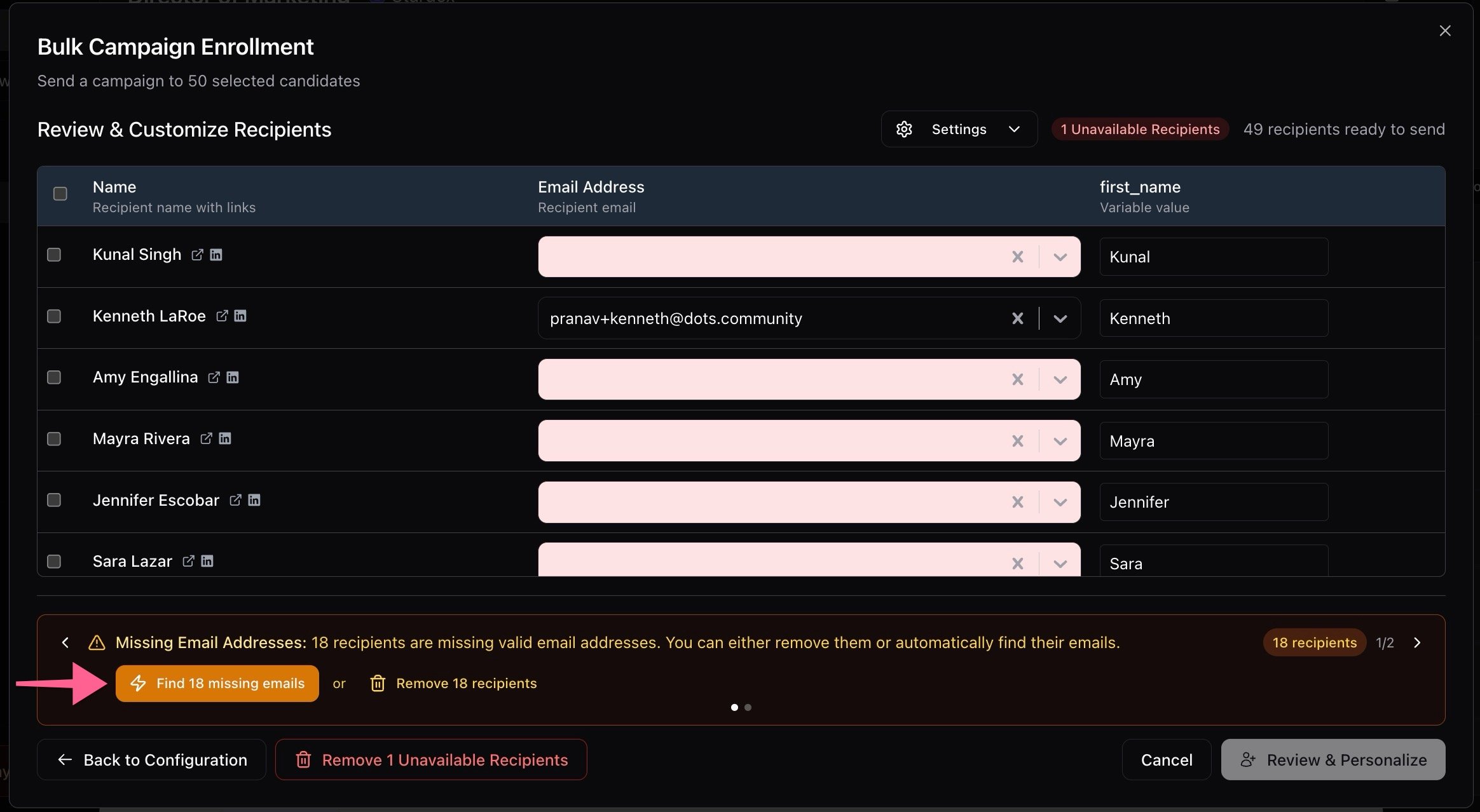This screenshot has width=1480, height=812.
Task: Expand Jennifer Escobar's email dropdown arrow
Action: (x=1060, y=502)
